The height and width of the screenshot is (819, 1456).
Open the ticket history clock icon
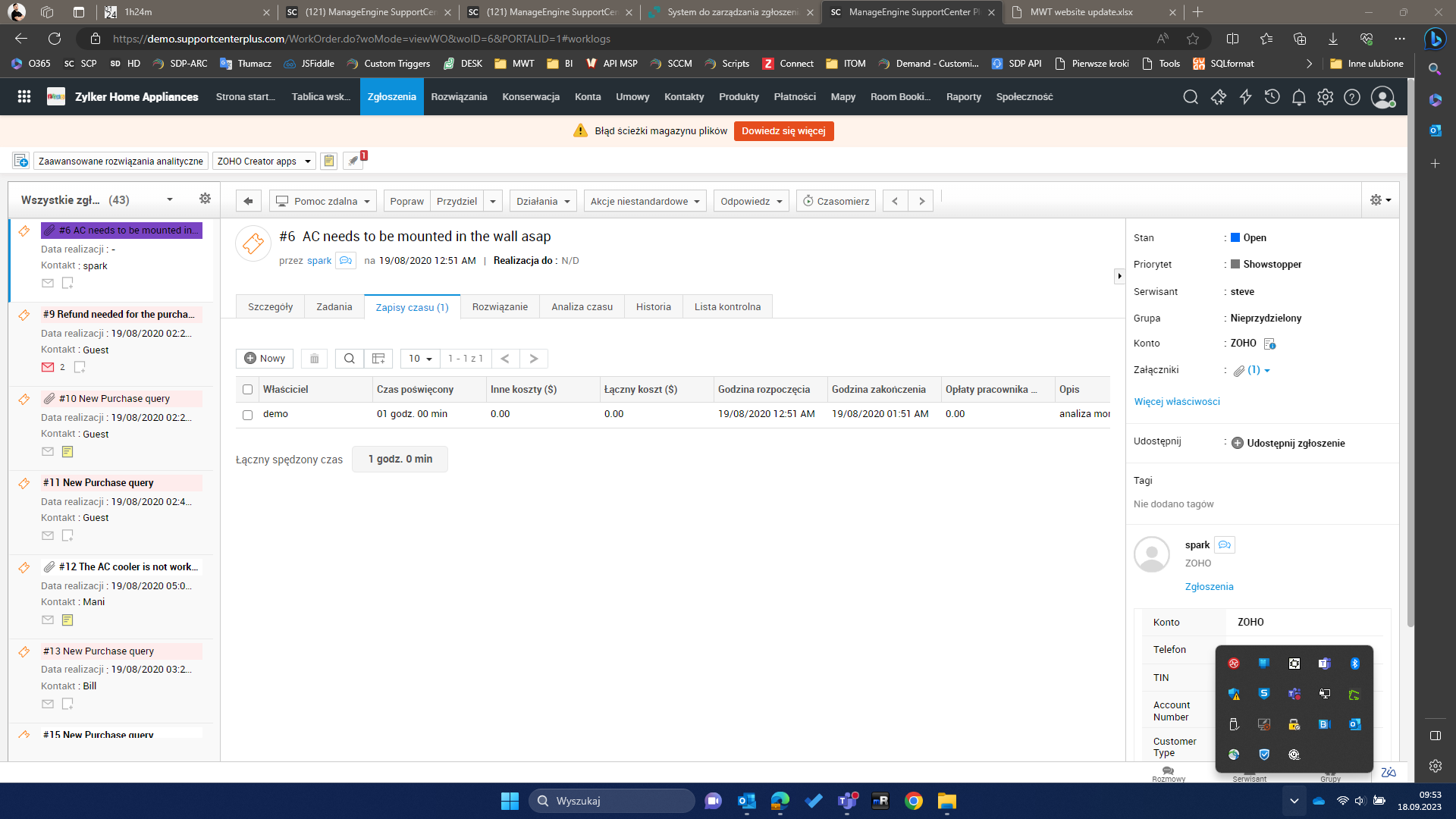click(1273, 97)
